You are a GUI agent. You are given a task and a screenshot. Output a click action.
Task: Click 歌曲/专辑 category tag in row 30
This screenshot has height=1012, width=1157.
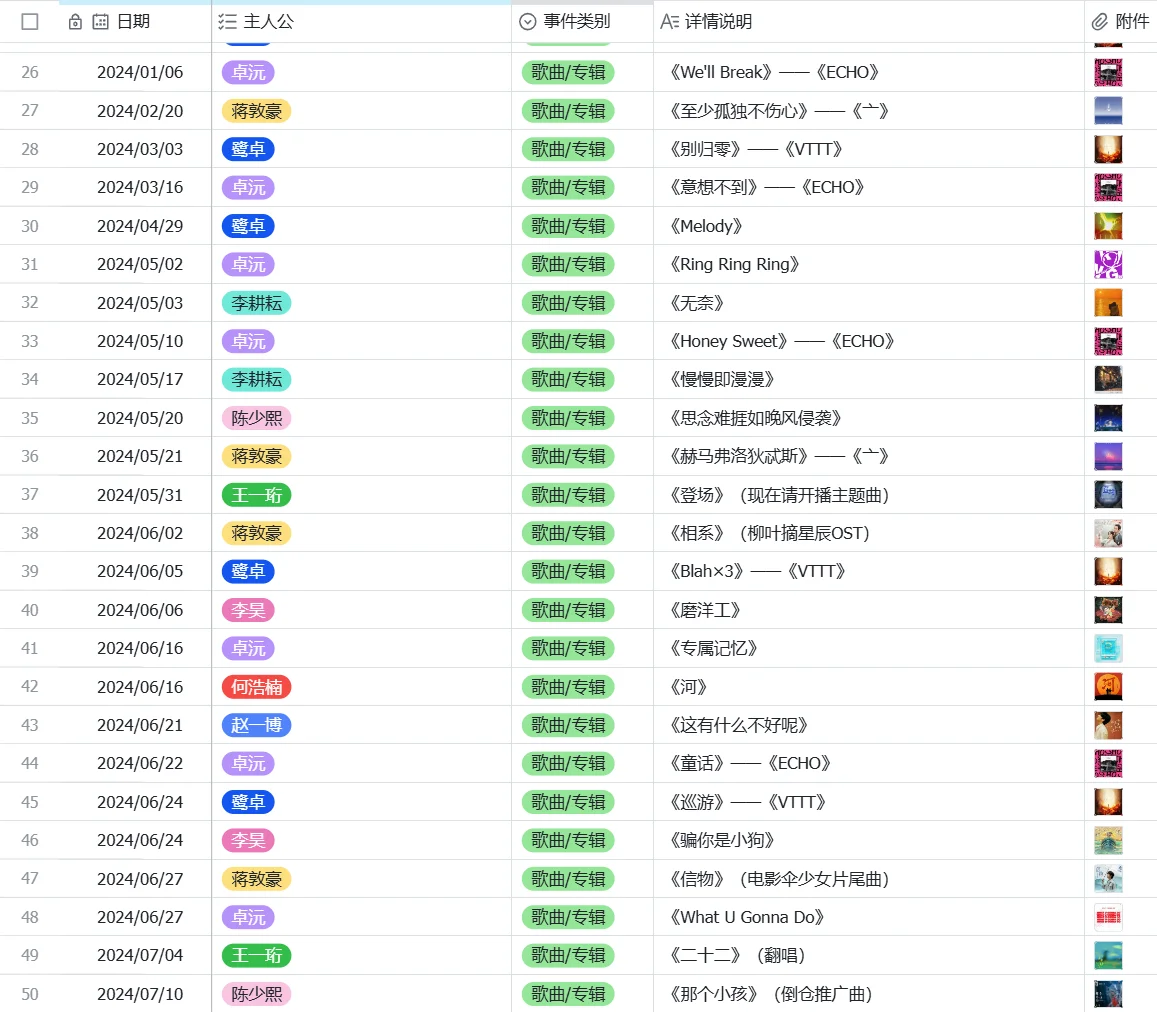point(568,226)
